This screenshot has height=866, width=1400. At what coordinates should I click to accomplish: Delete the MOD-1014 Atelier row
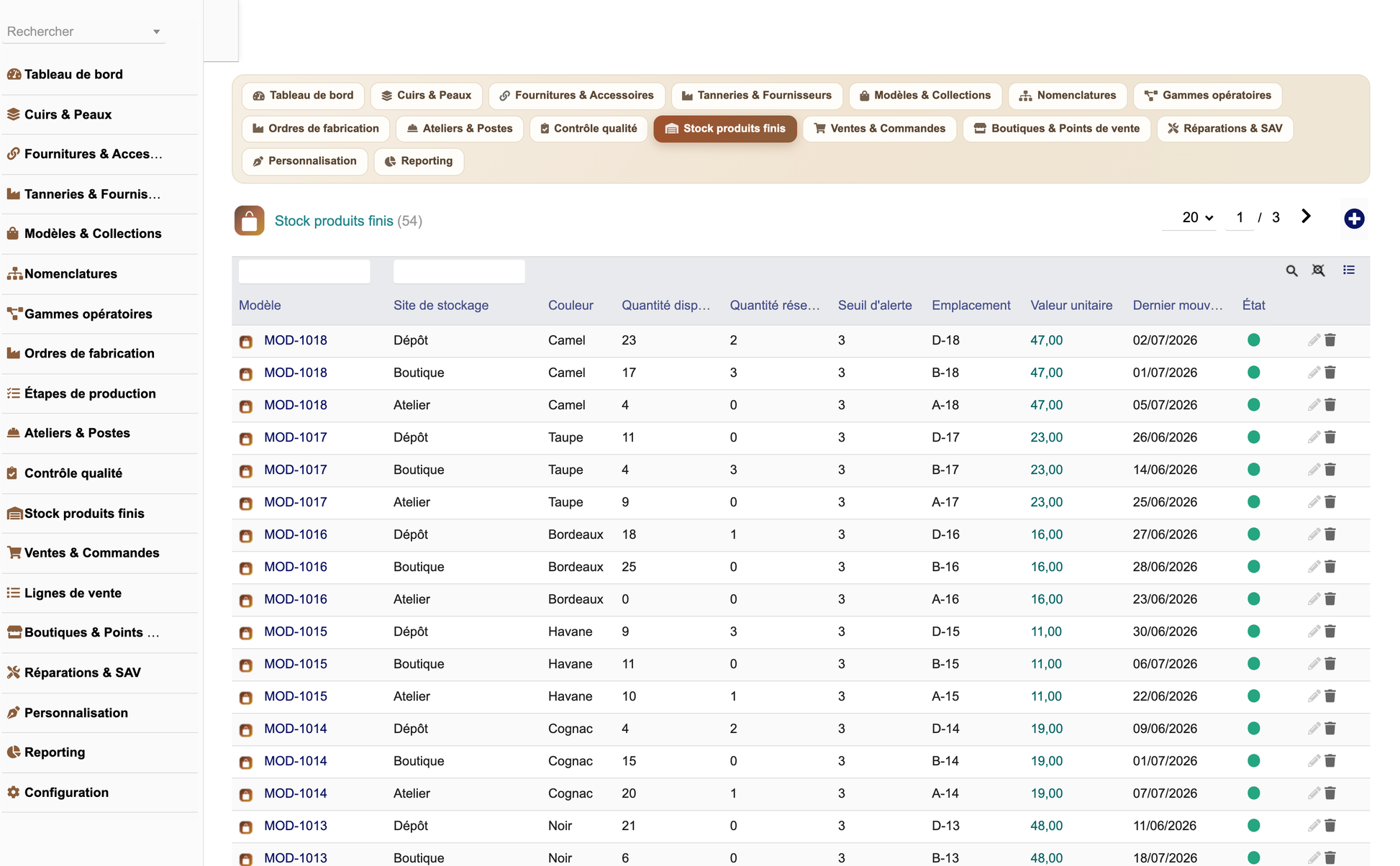(x=1330, y=793)
